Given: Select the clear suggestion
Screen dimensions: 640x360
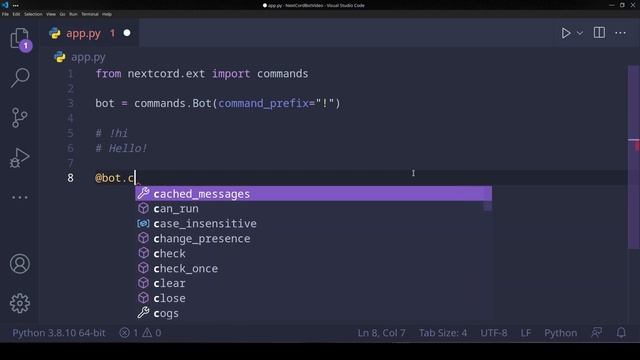Looking at the screenshot, I should tap(313, 283).
